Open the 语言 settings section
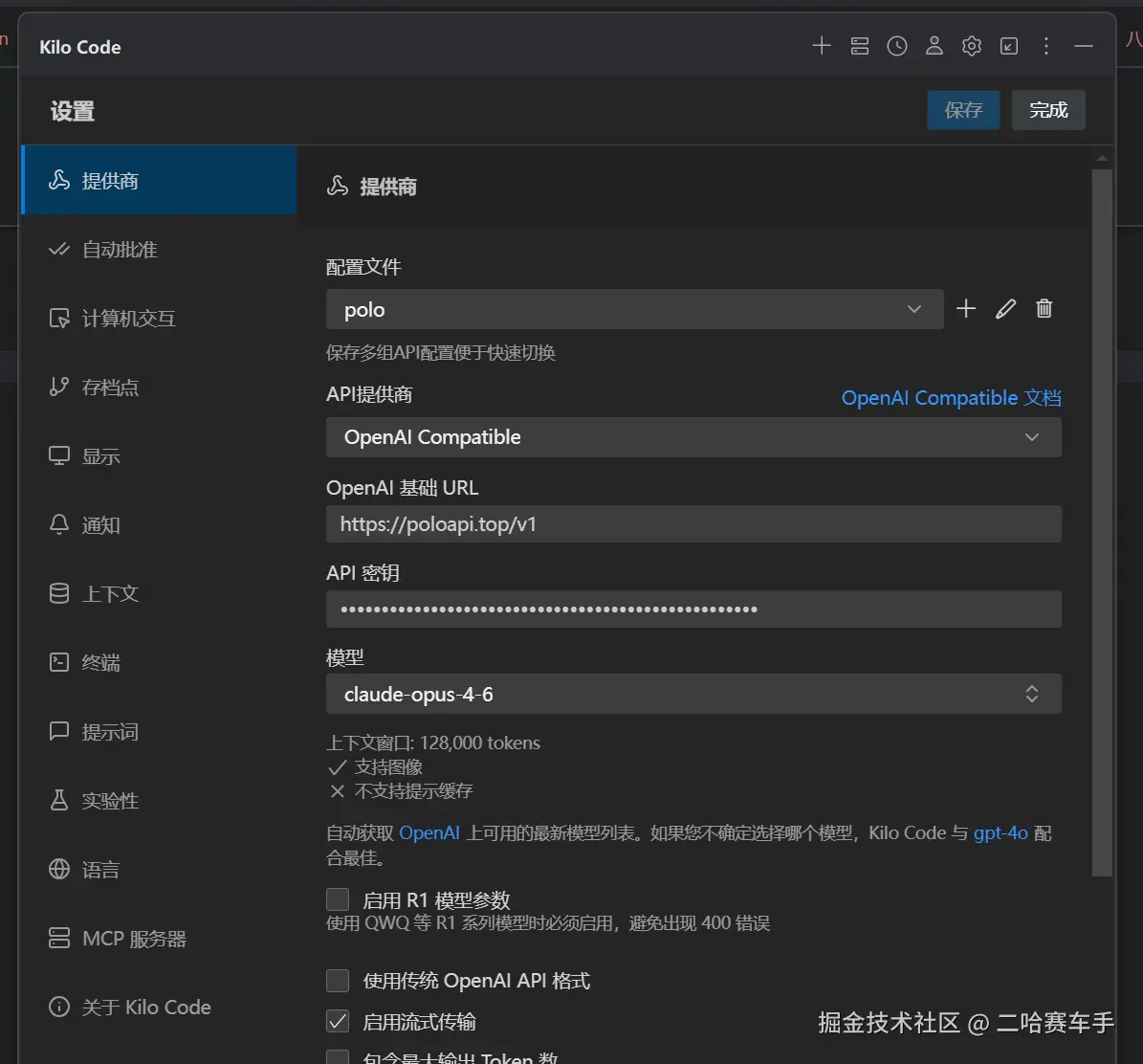1143x1064 pixels. [159, 870]
